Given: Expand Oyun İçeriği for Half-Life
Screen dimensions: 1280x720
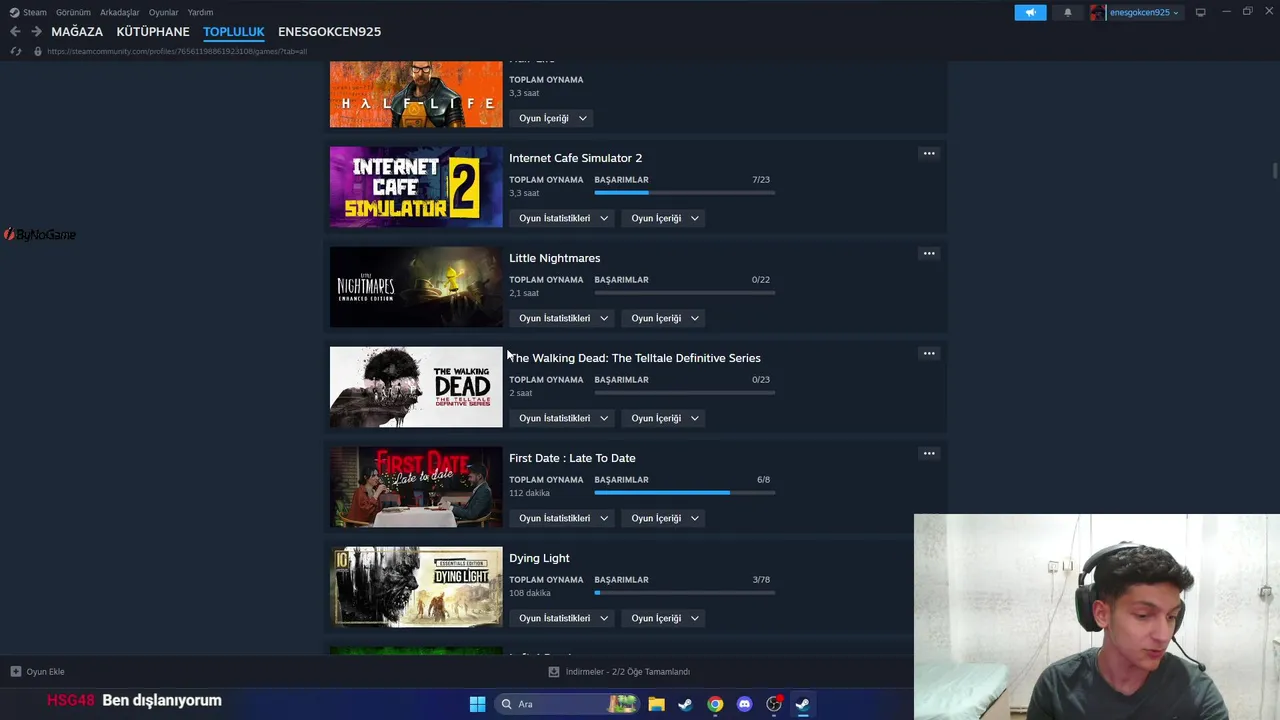Looking at the screenshot, I should [553, 118].
